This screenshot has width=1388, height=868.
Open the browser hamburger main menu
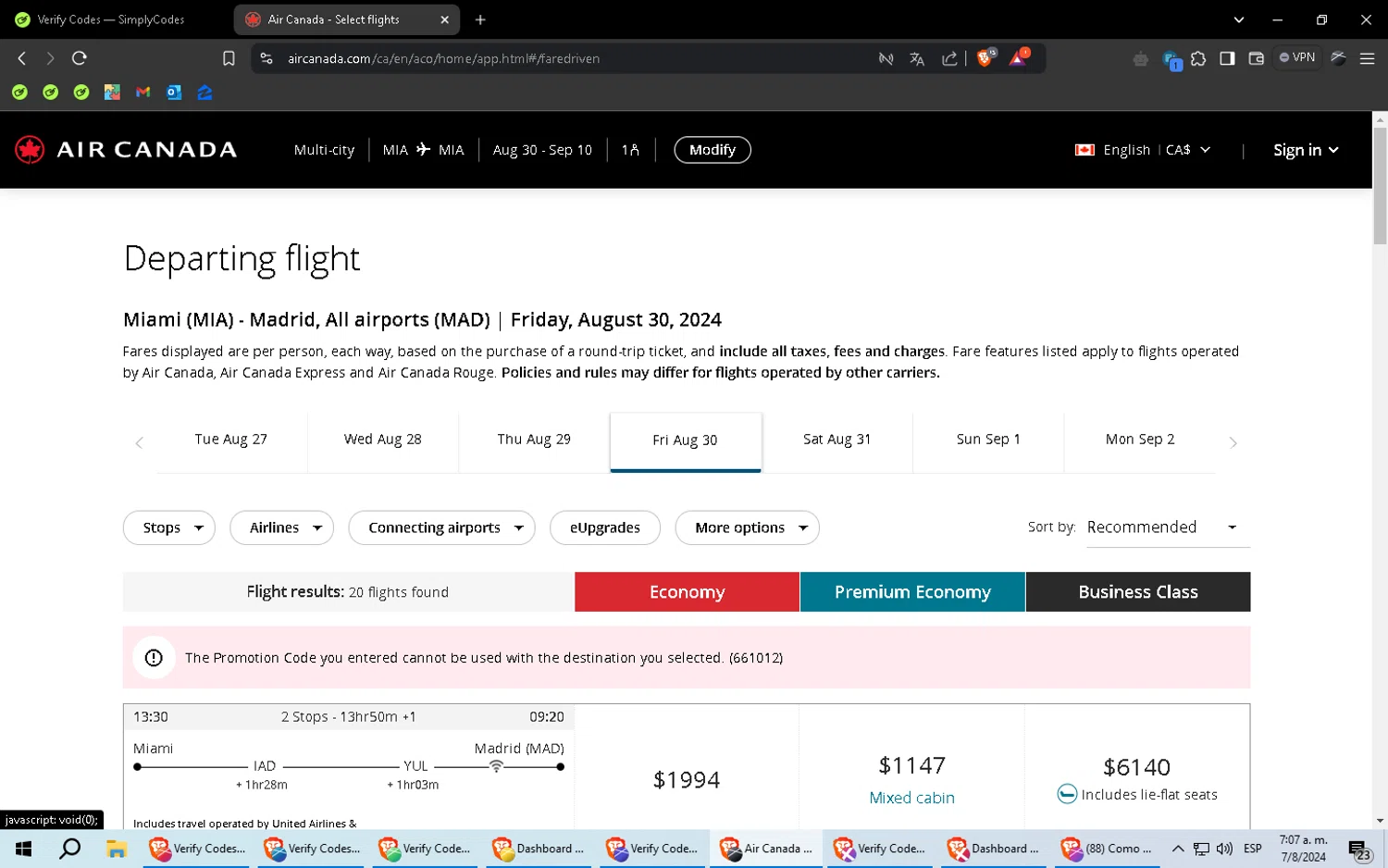point(1367,58)
